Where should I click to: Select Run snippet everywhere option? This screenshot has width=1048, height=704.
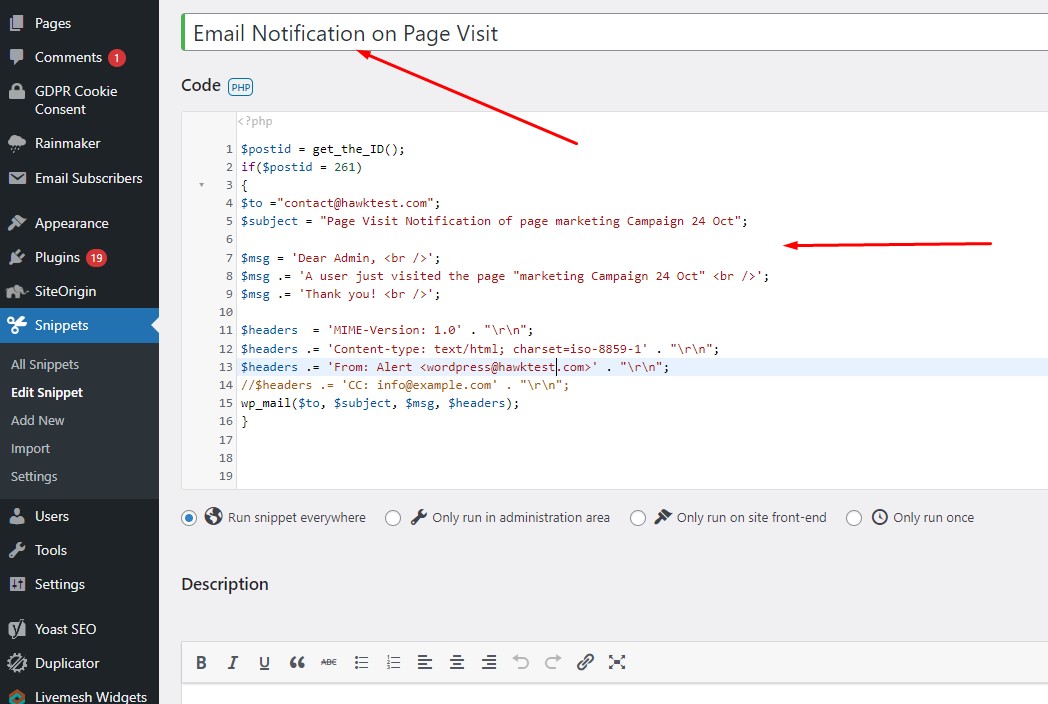(189, 518)
